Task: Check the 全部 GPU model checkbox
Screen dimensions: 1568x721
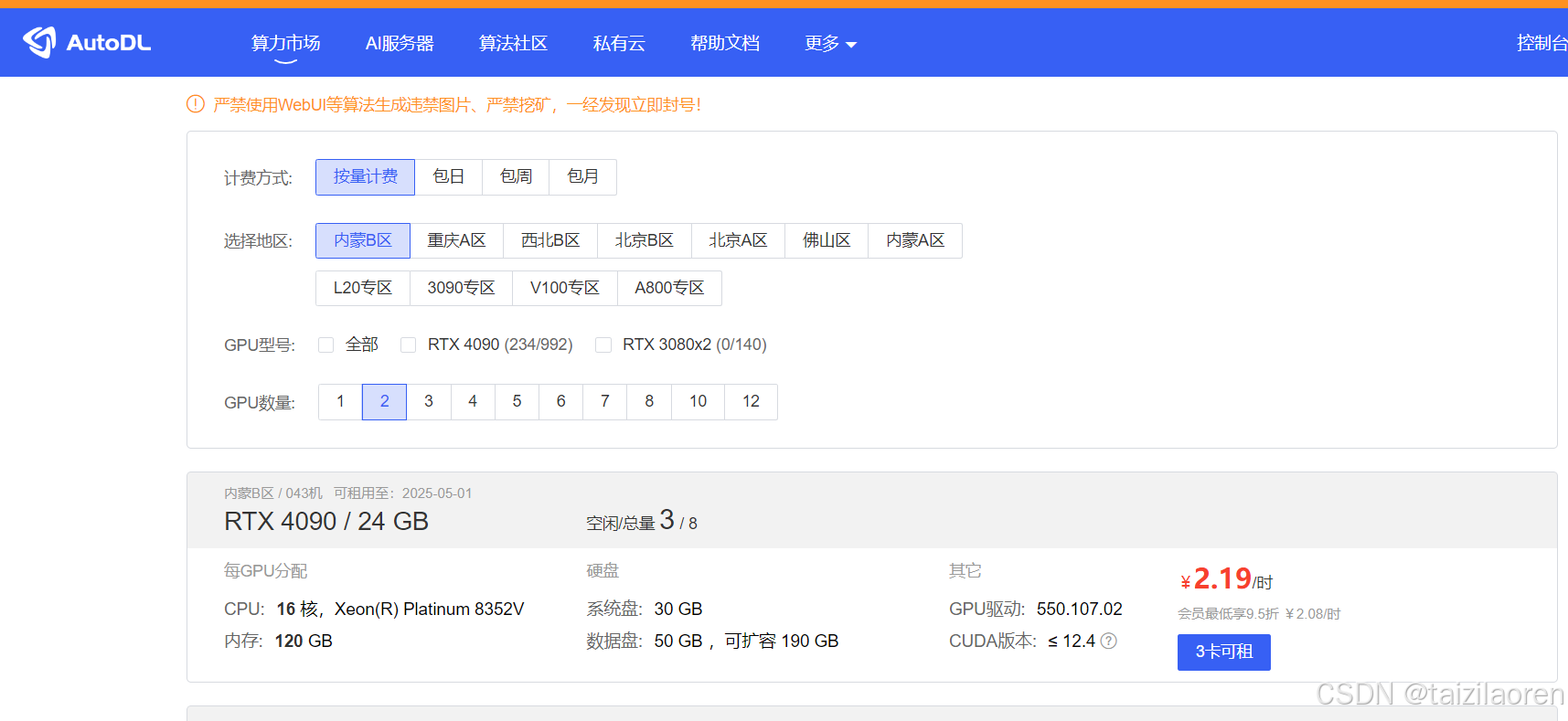Action: point(325,345)
